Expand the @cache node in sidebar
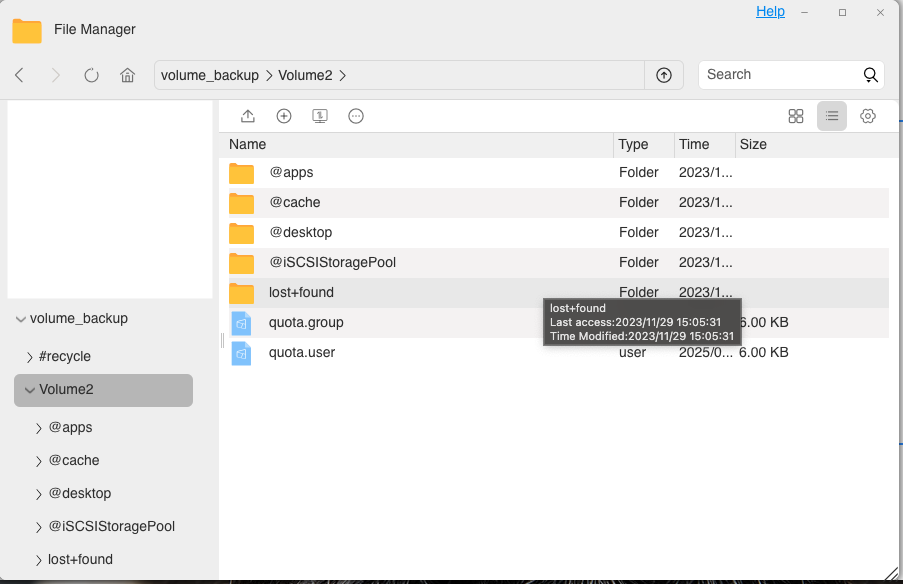 tap(39, 461)
